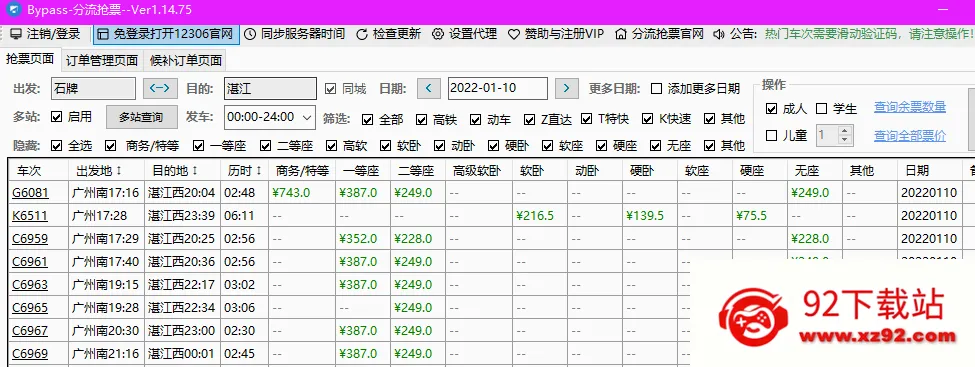
Task: Sort by 历时 column header
Action: click(x=245, y=170)
